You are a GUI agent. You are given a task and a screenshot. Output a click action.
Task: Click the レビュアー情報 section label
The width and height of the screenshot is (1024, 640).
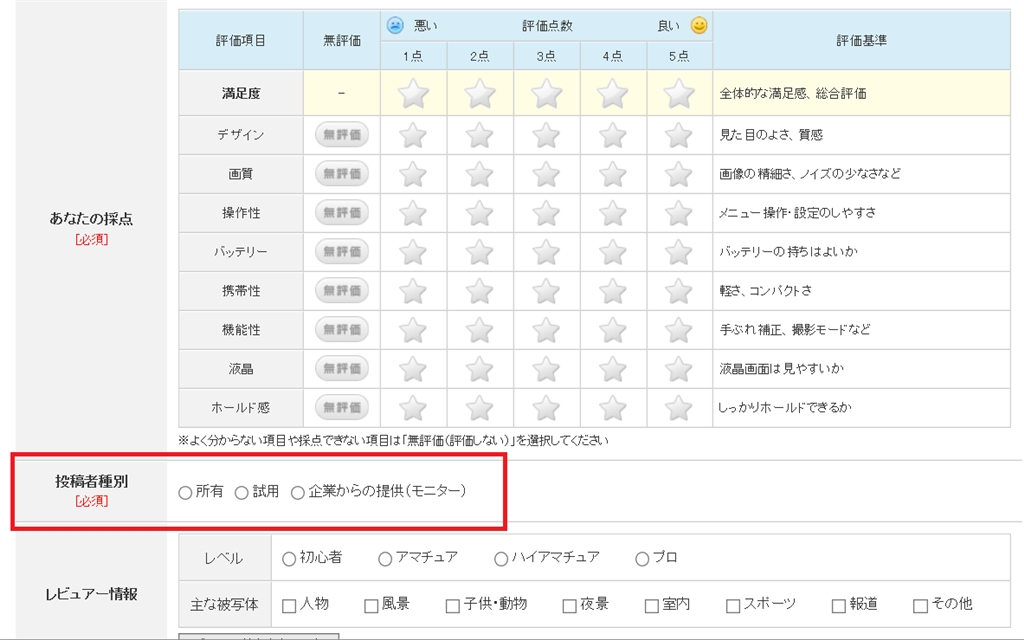[x=91, y=594]
